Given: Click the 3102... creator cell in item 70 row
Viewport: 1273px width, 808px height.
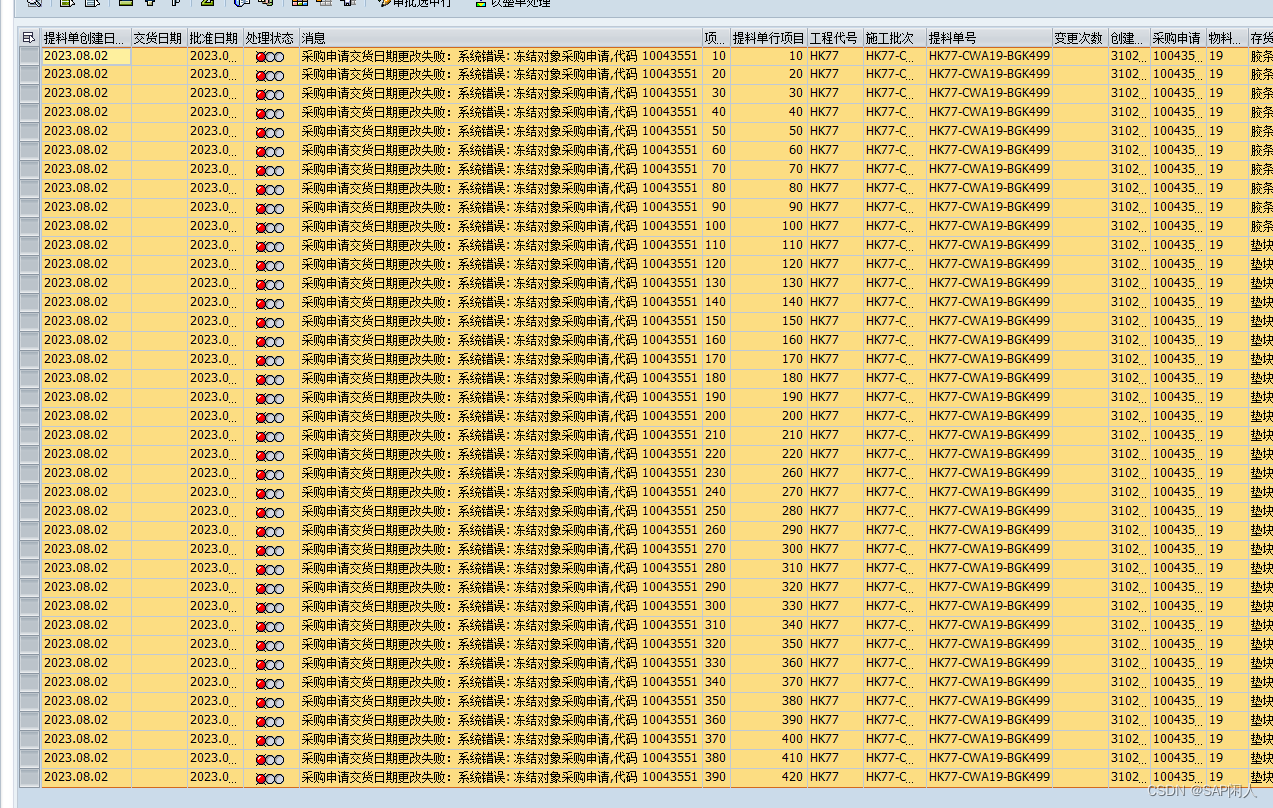Looking at the screenshot, I should (1128, 169).
